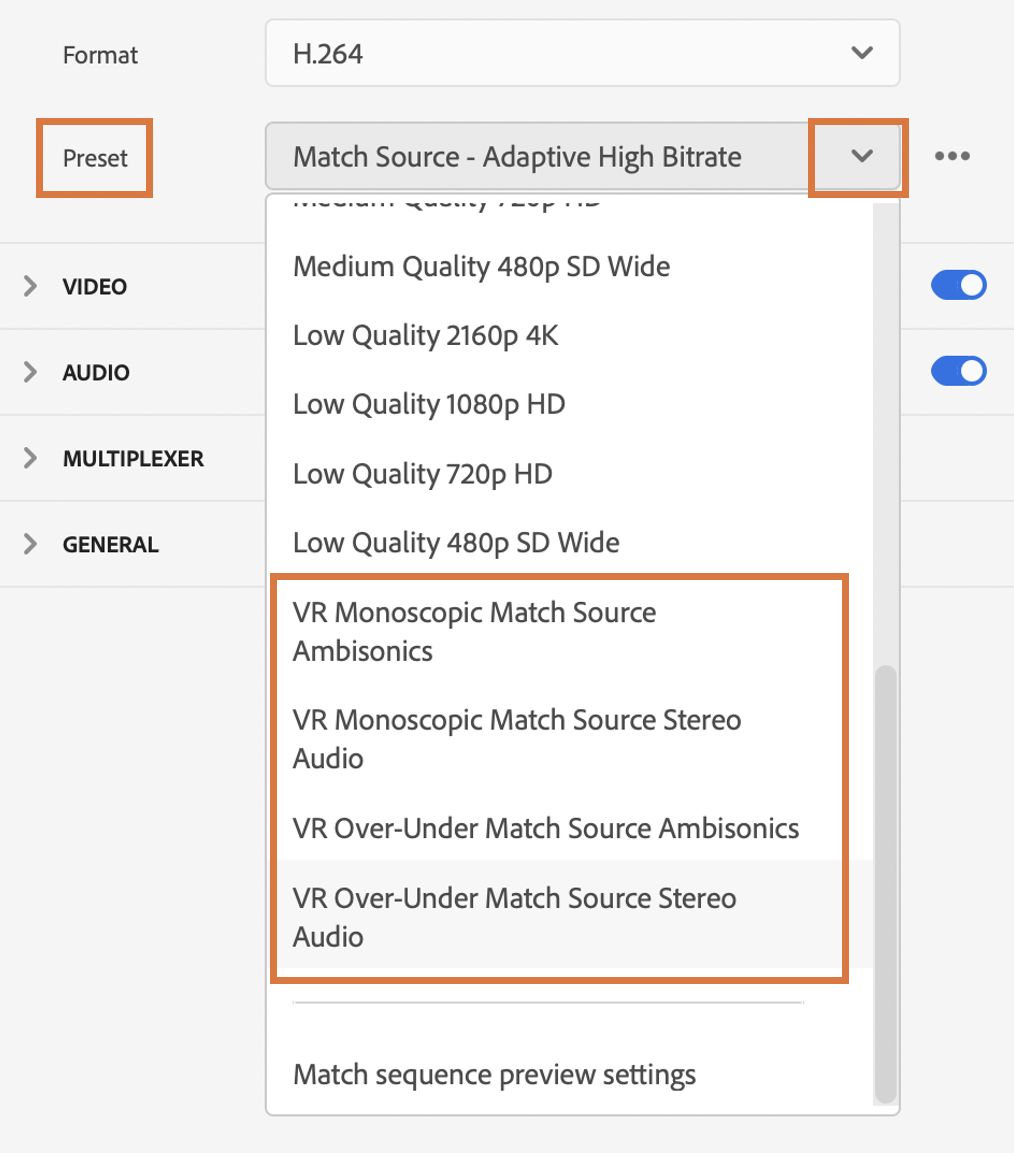Pick Low Quality 1080p HD preset
This screenshot has height=1156, width=1014.
(x=429, y=405)
